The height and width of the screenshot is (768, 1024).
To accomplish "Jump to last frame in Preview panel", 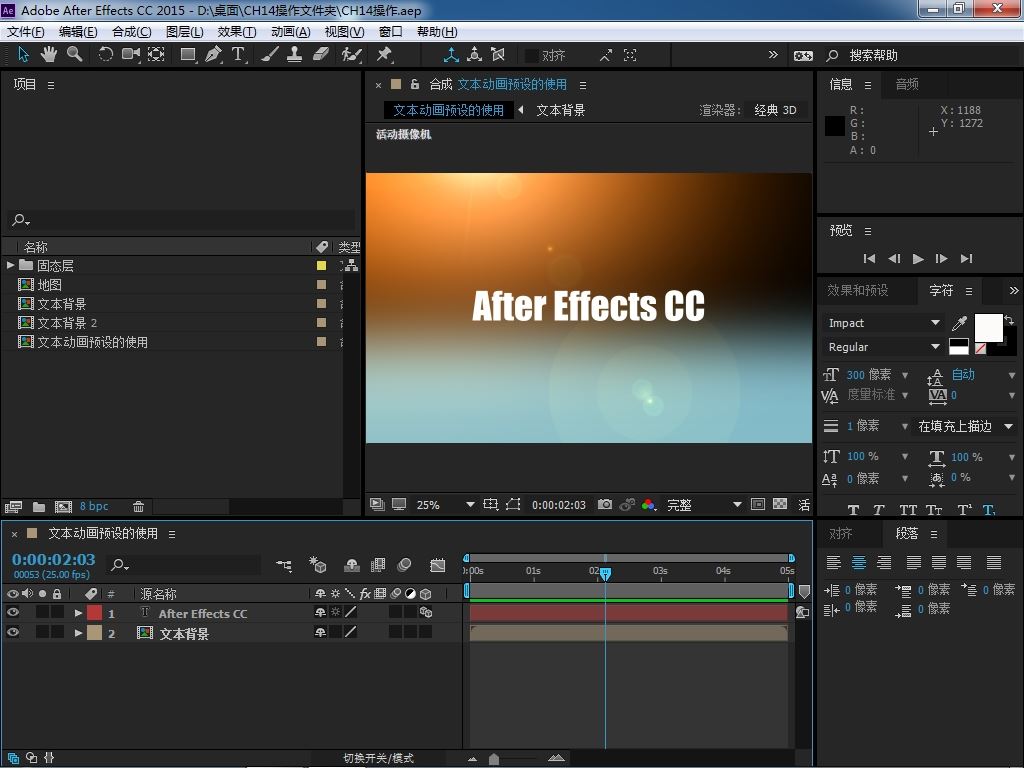I will [x=967, y=259].
